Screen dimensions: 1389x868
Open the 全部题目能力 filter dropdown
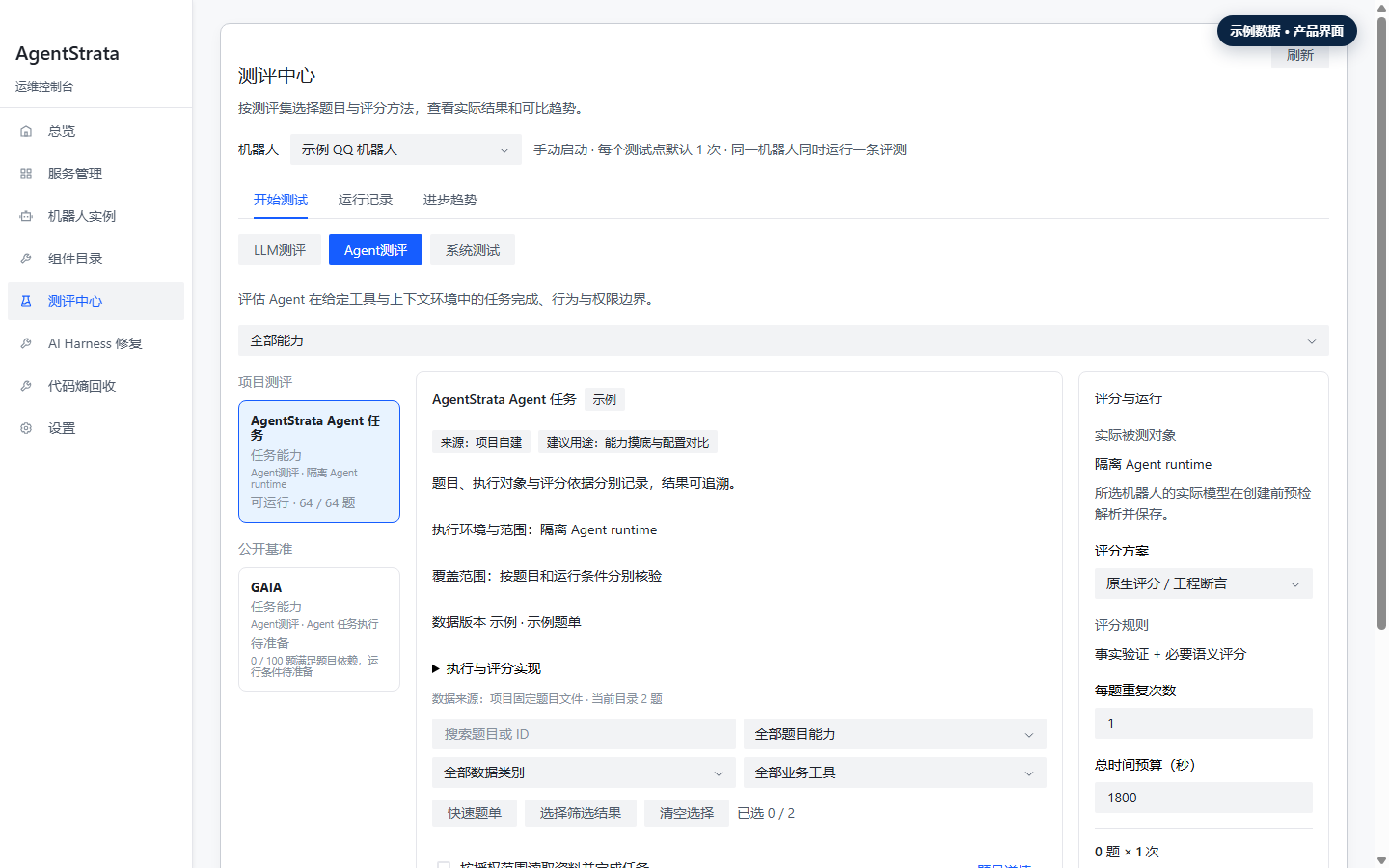[x=895, y=734]
